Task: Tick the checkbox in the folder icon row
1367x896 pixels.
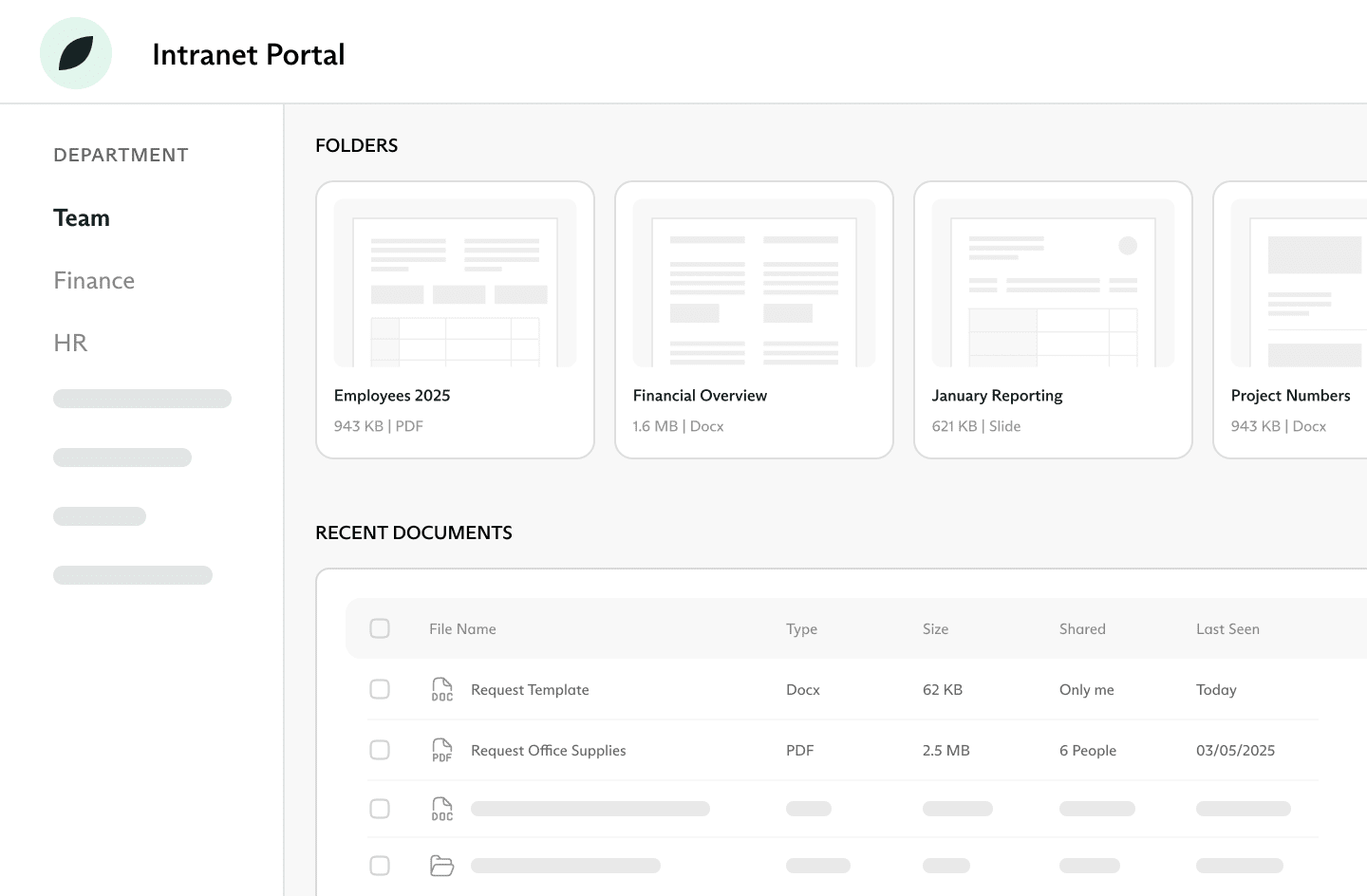Action: pos(380,866)
